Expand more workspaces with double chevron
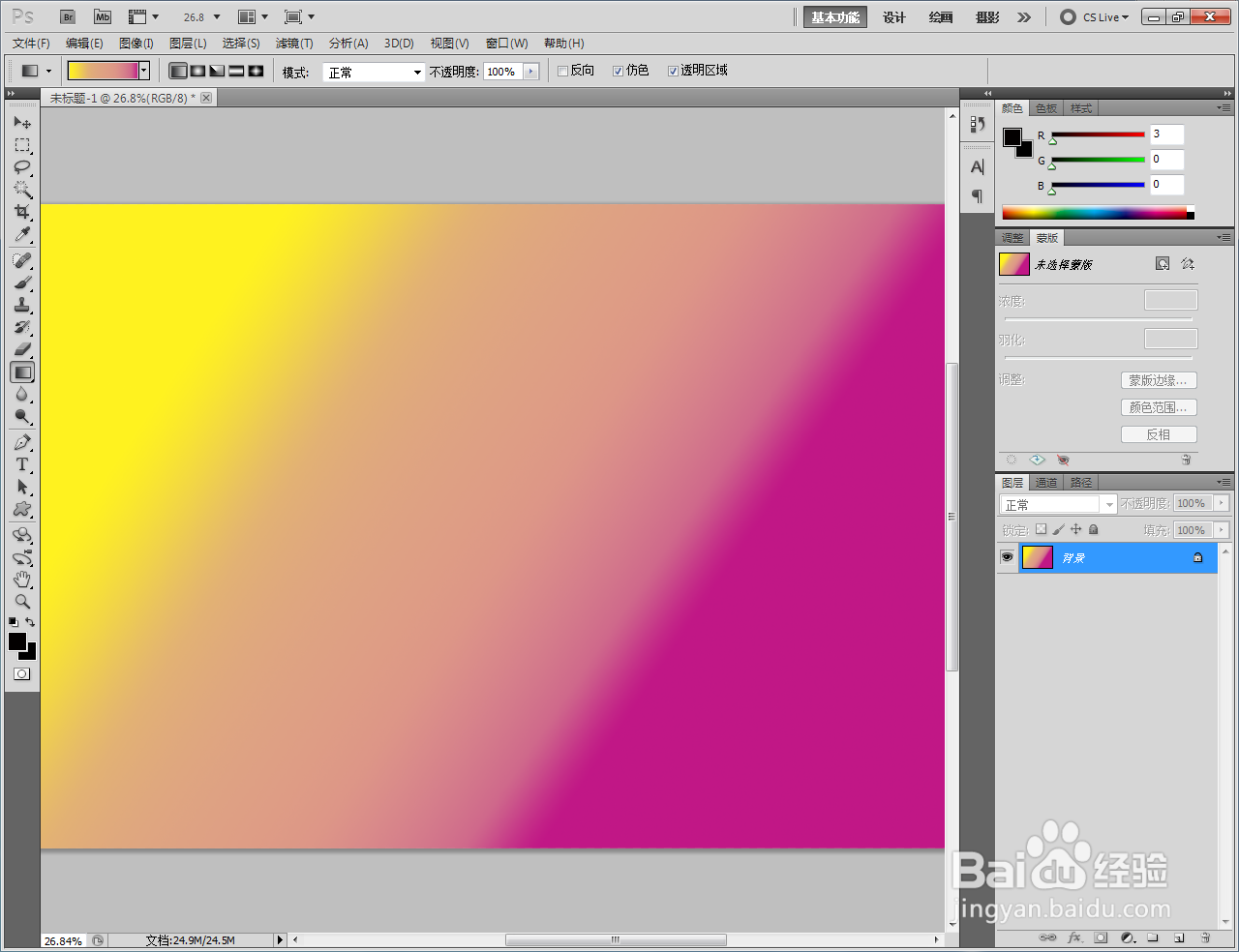 pyautogui.click(x=1024, y=17)
